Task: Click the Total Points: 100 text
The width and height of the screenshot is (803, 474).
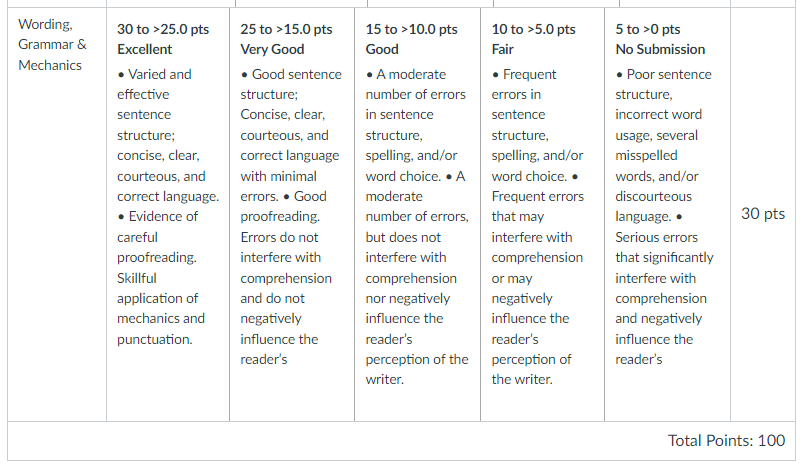Action: coord(726,440)
